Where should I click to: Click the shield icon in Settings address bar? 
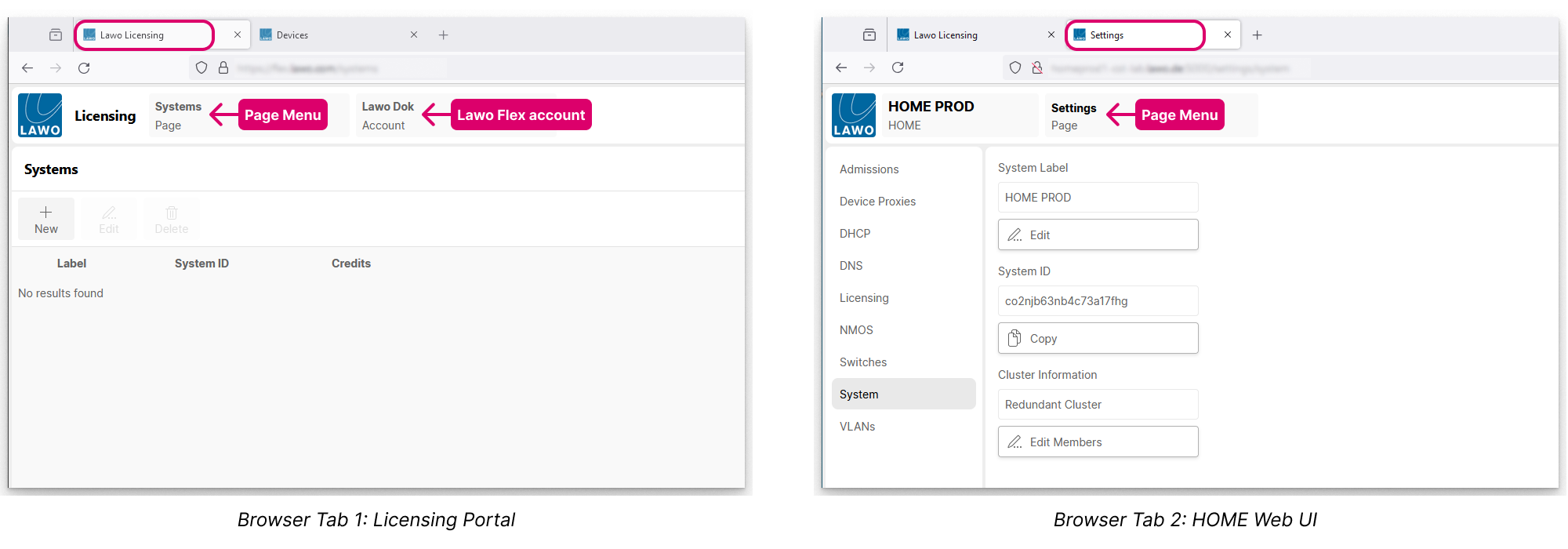pyautogui.click(x=1015, y=68)
